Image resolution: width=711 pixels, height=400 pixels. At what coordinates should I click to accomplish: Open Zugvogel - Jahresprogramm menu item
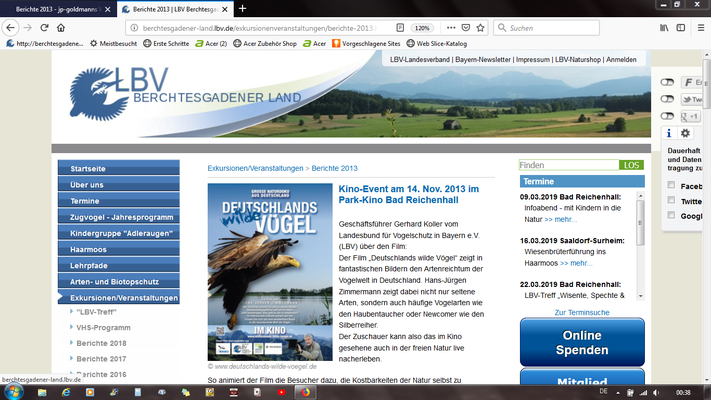click(119, 216)
